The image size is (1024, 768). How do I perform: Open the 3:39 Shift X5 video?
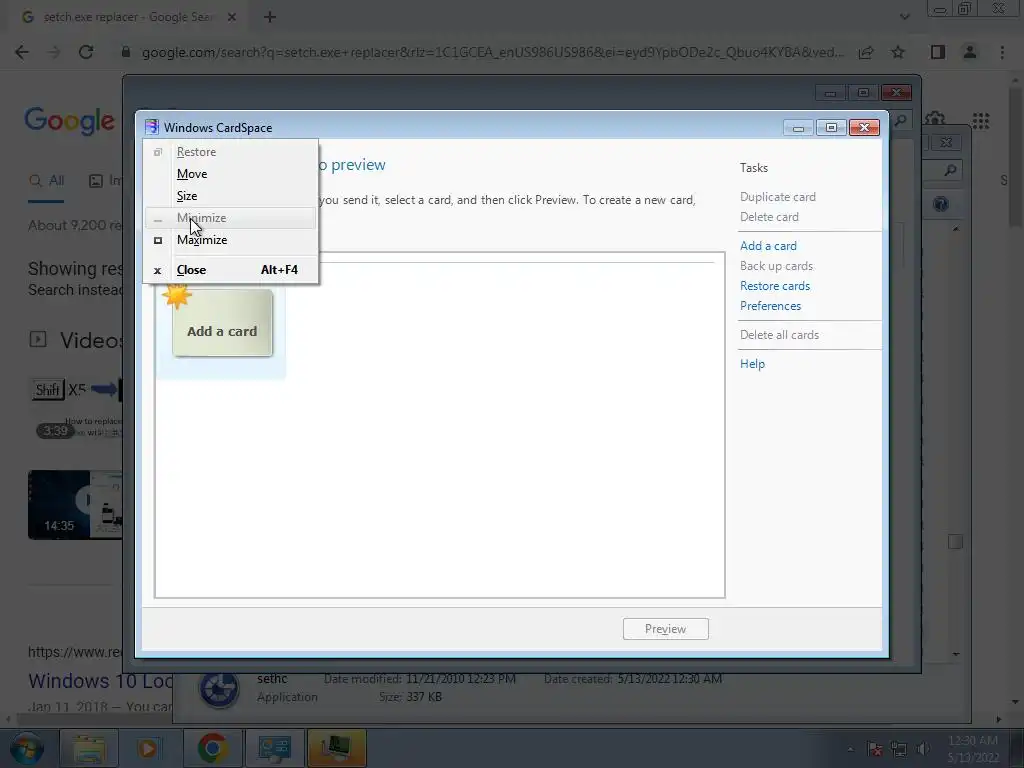click(x=77, y=408)
